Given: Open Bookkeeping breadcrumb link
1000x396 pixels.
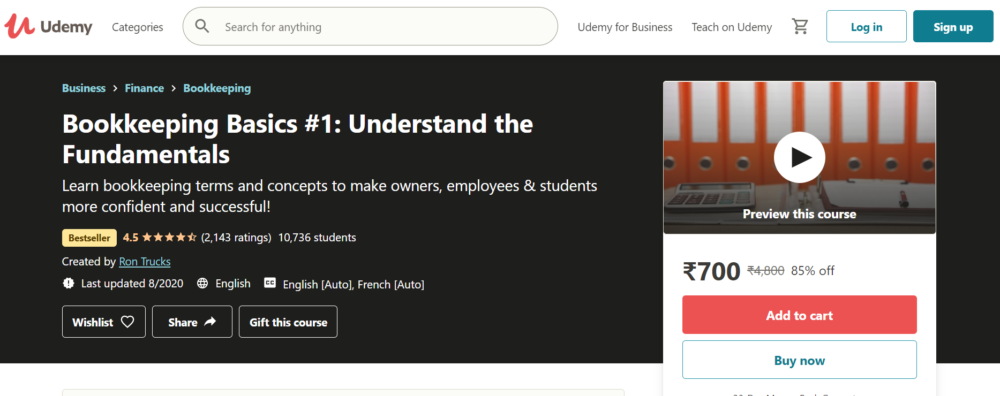Looking at the screenshot, I should click(217, 88).
